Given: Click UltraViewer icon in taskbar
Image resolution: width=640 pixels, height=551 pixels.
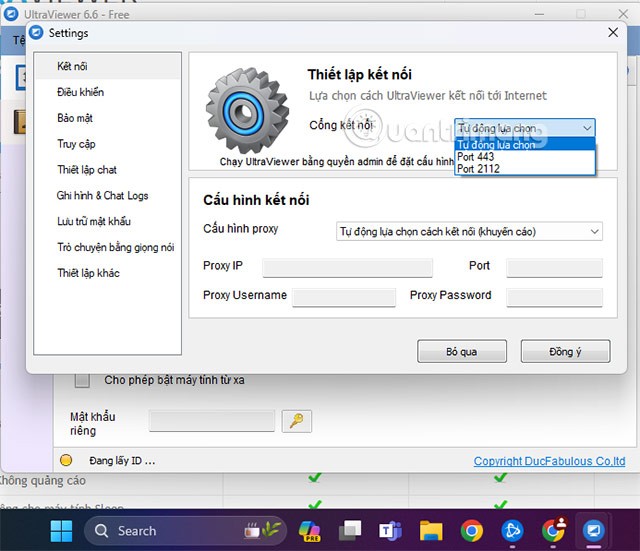Looking at the screenshot, I should 594,530.
